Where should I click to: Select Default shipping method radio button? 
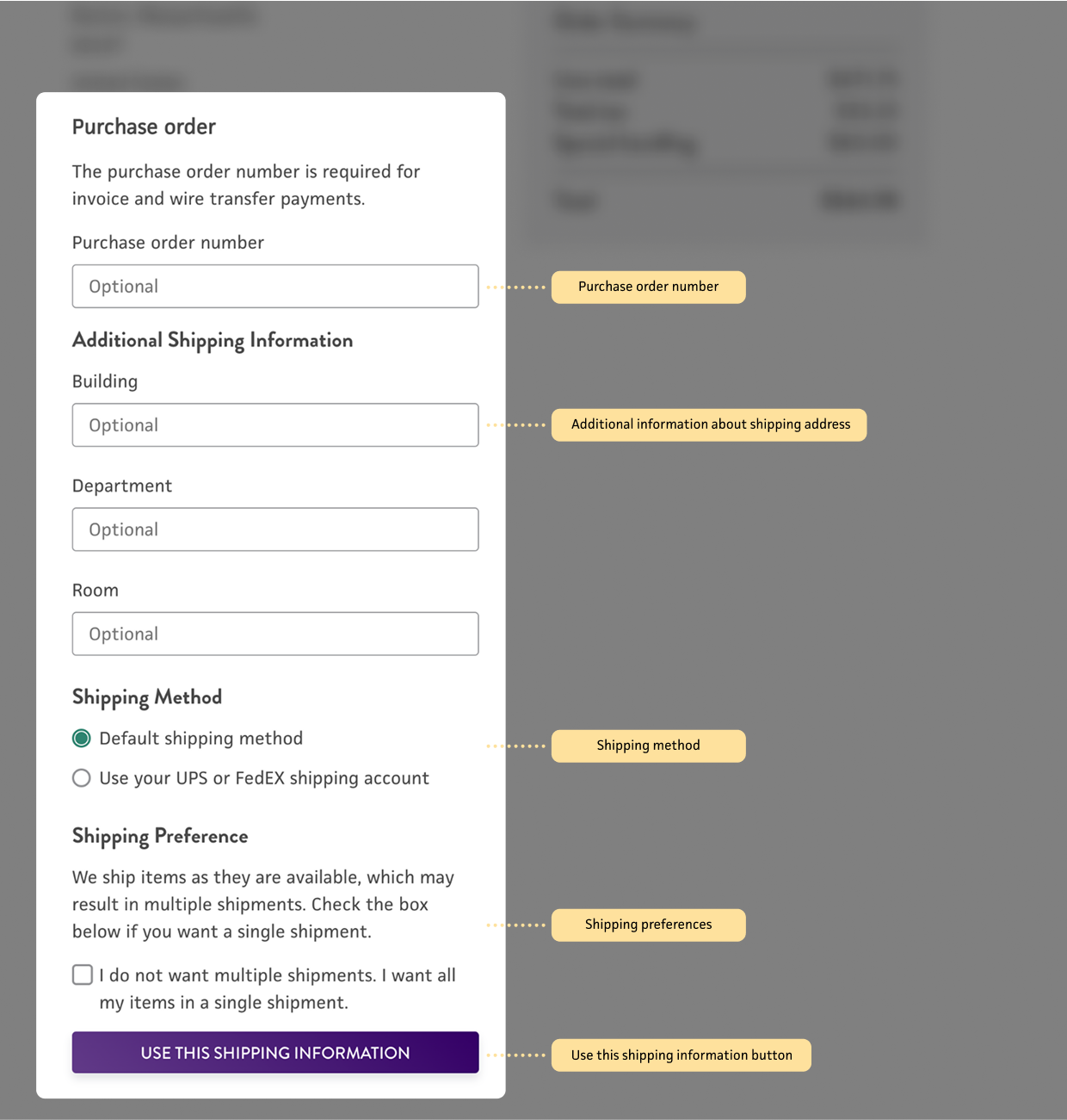(82, 739)
